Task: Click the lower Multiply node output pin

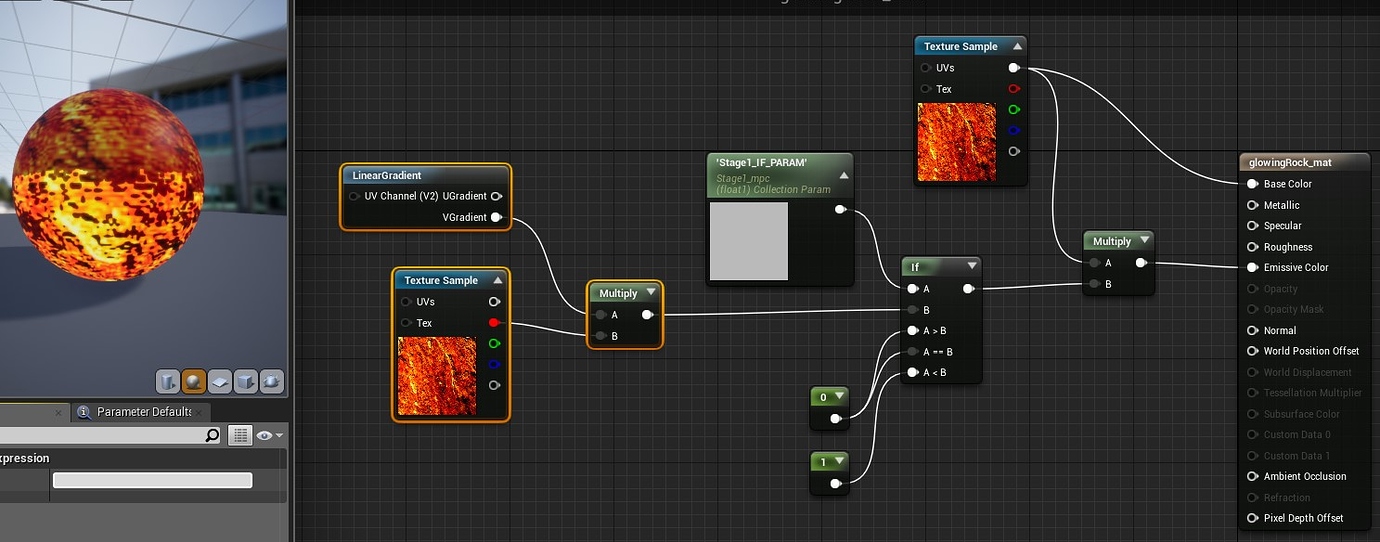Action: pos(646,315)
